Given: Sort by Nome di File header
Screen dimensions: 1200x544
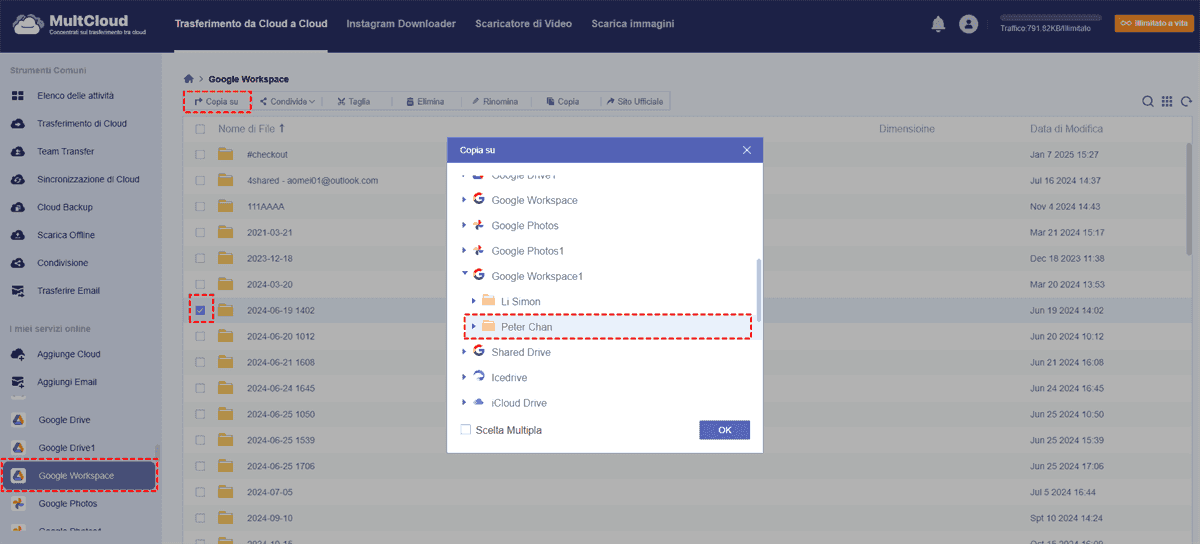Looking at the screenshot, I should (252, 129).
